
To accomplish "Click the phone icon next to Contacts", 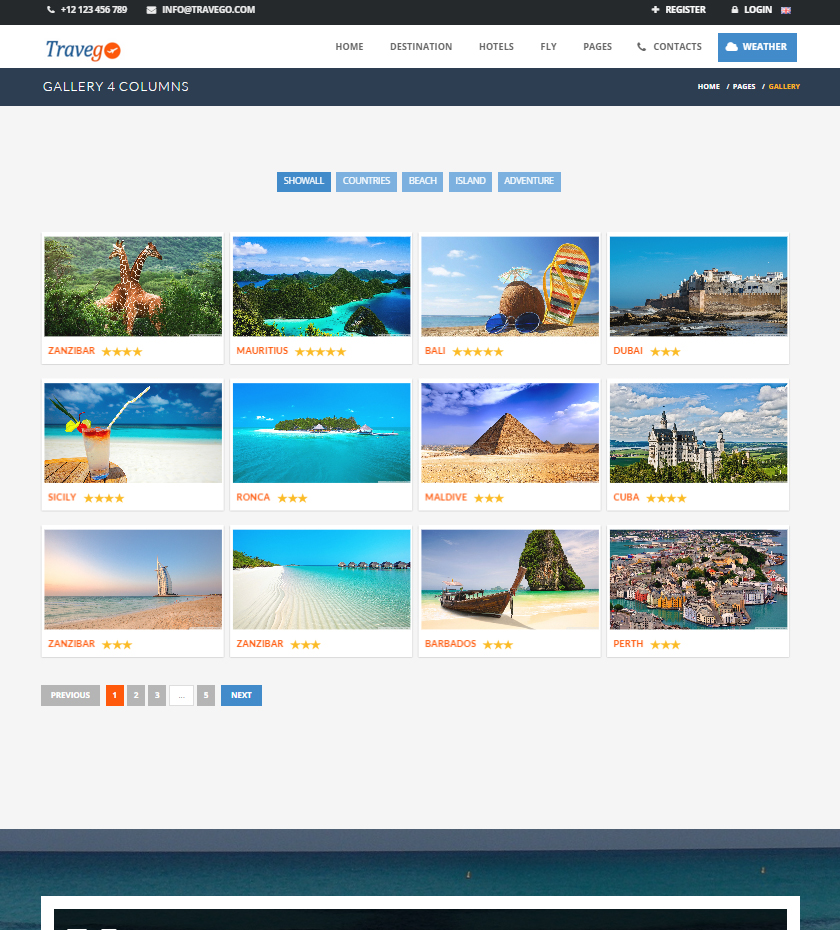I will pyautogui.click(x=641, y=47).
